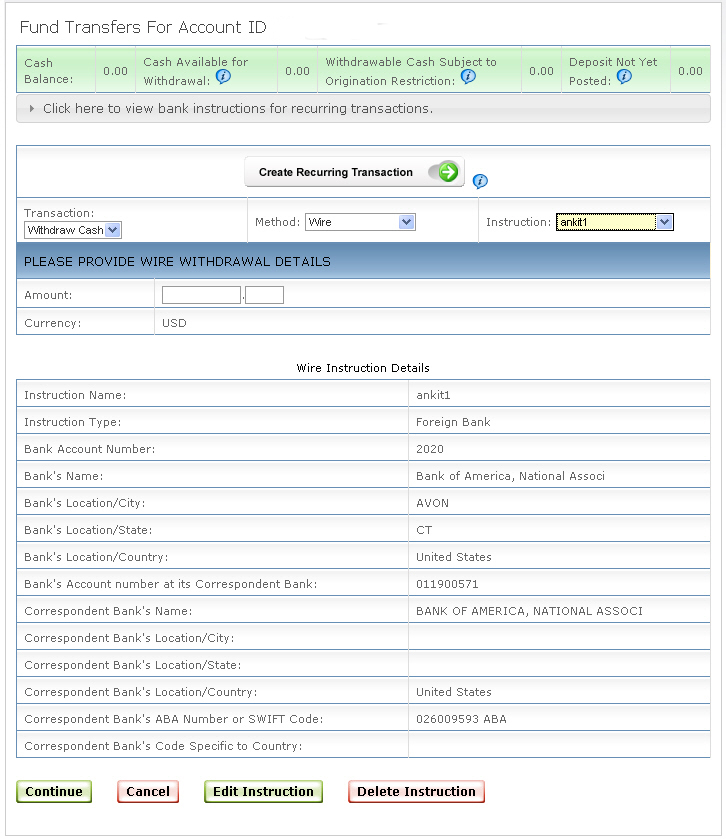Screen dimensions: 726x839
Task: Click the PLEASE PROVIDE WIRE WITHDRAWAL DETAILS header
Action: click(177, 262)
